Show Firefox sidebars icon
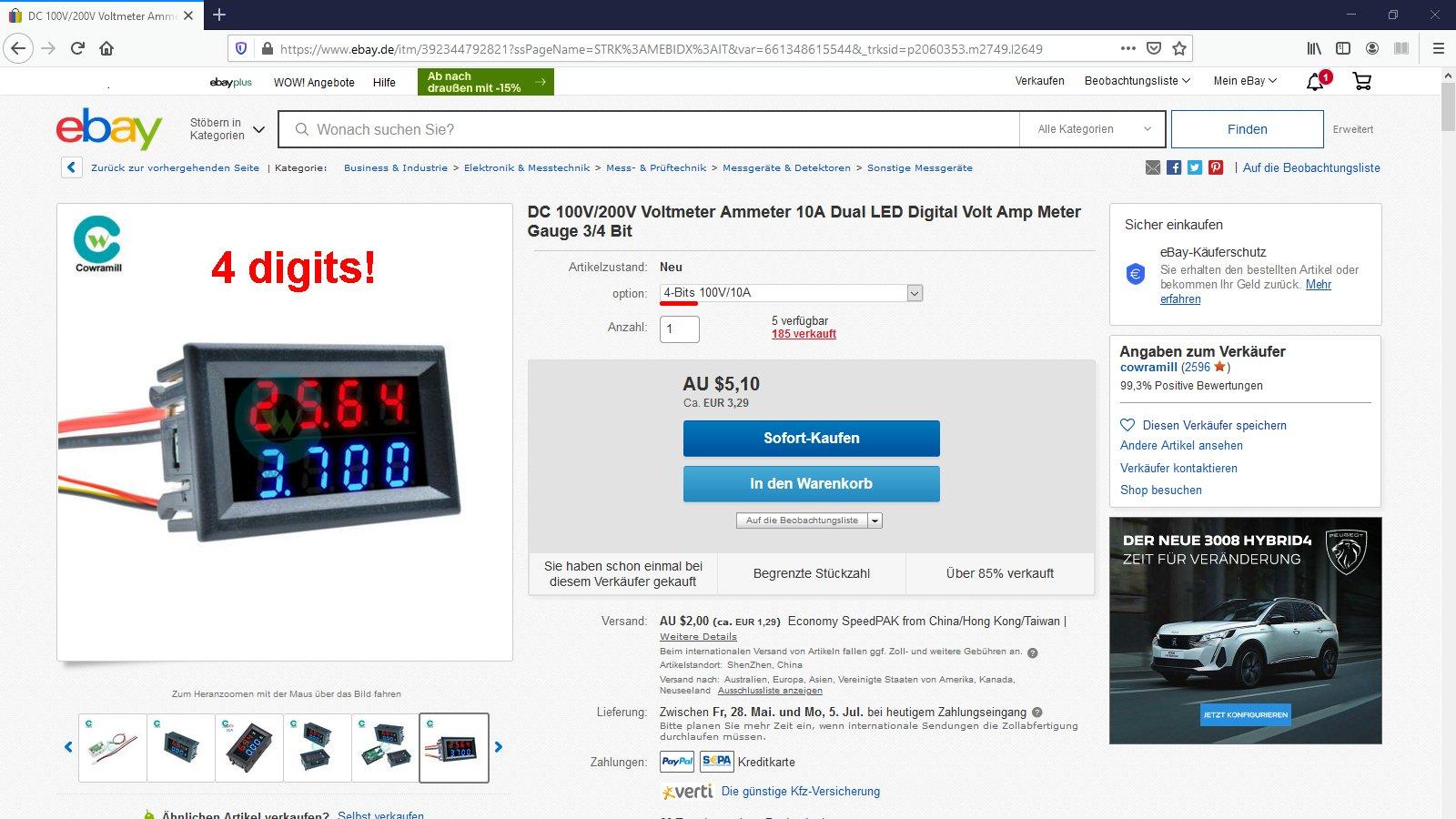1456x819 pixels. (1343, 48)
